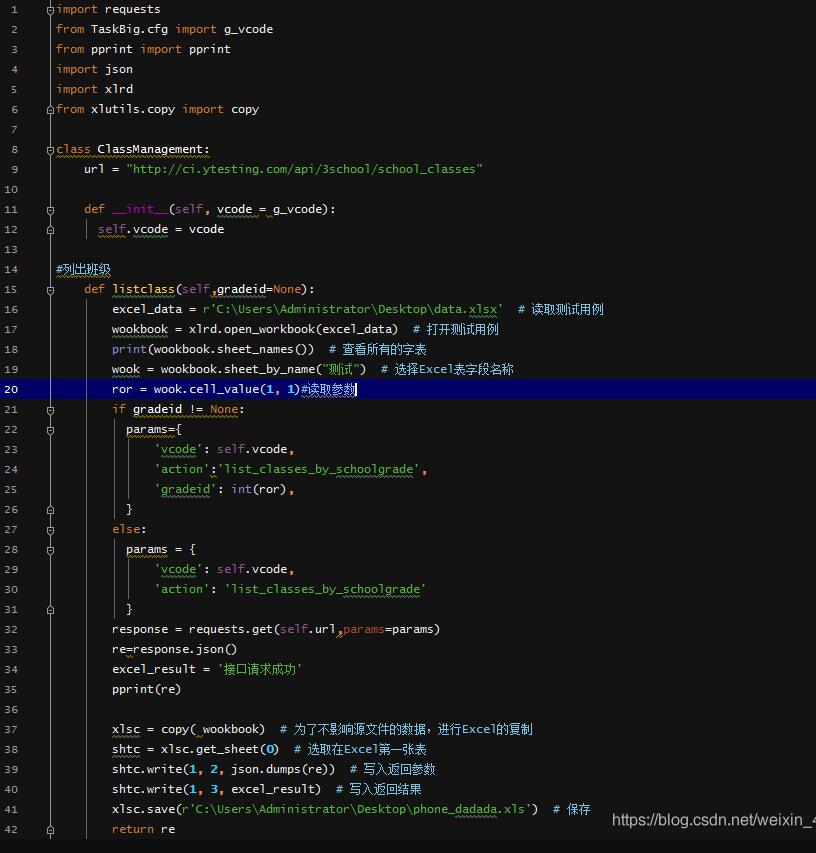Viewport: 816px width, 853px height.
Task: Collapse the listclass function fold marker
Action: [x=50, y=289]
